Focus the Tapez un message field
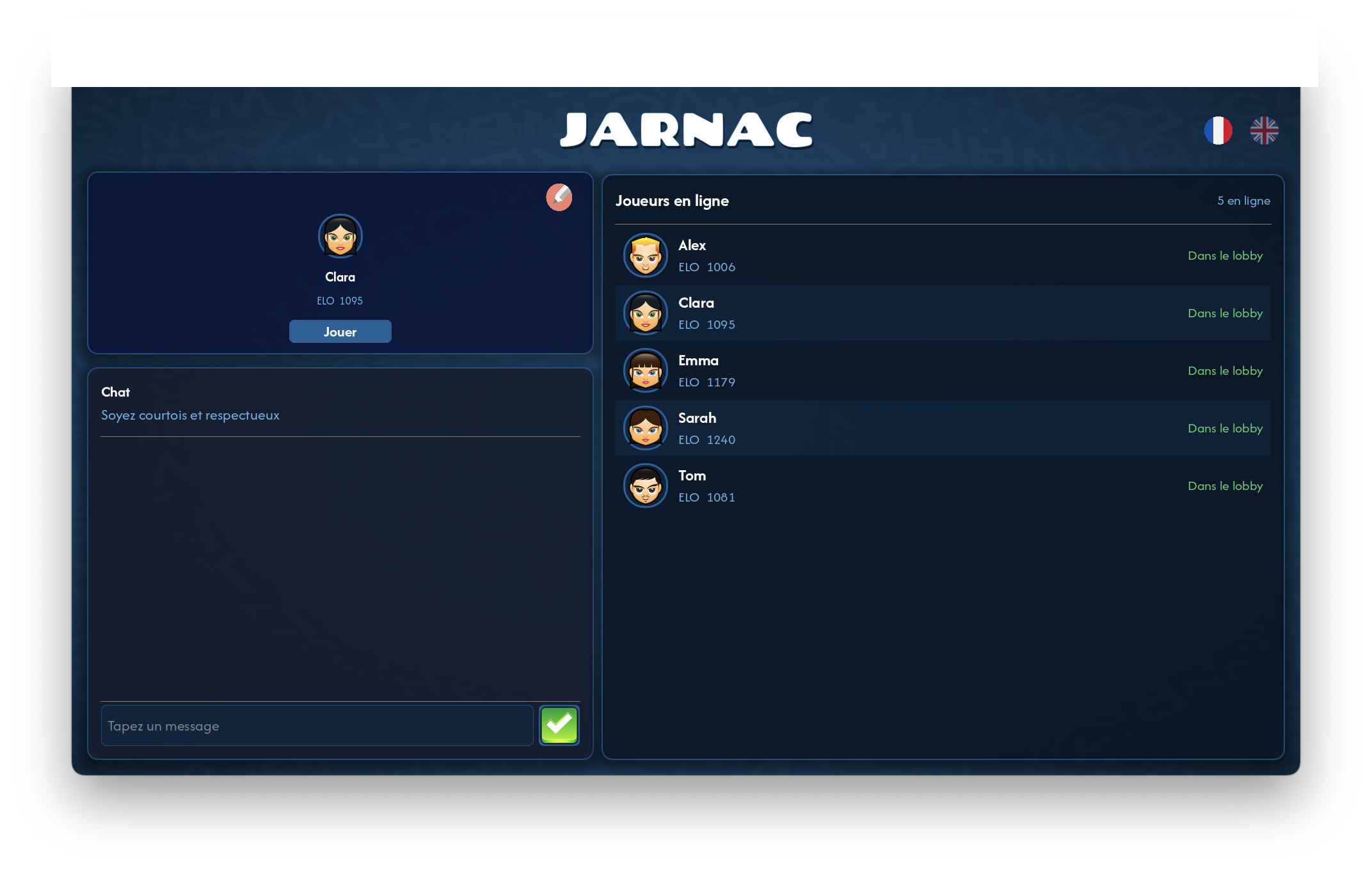Screen dimensions: 1372x870 (317, 725)
